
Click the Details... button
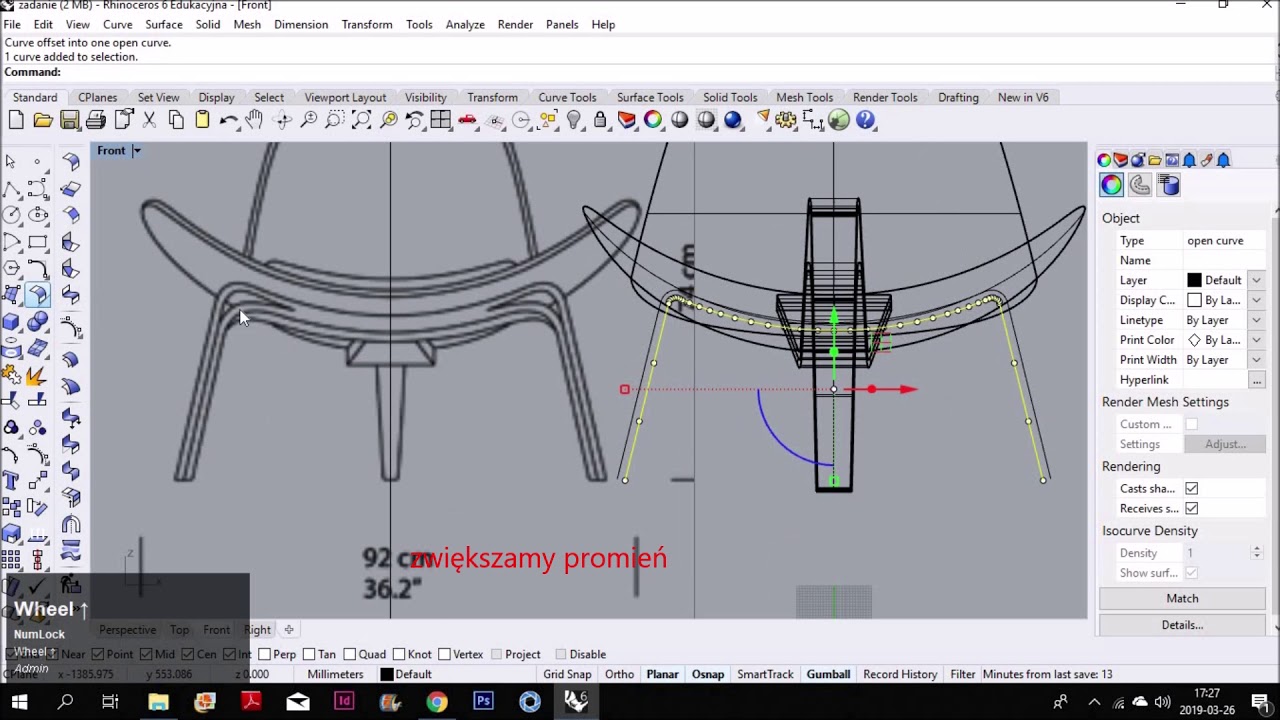click(1182, 625)
